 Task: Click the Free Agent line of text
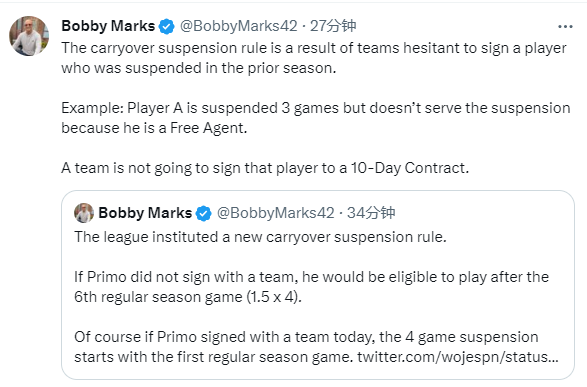tap(154, 128)
